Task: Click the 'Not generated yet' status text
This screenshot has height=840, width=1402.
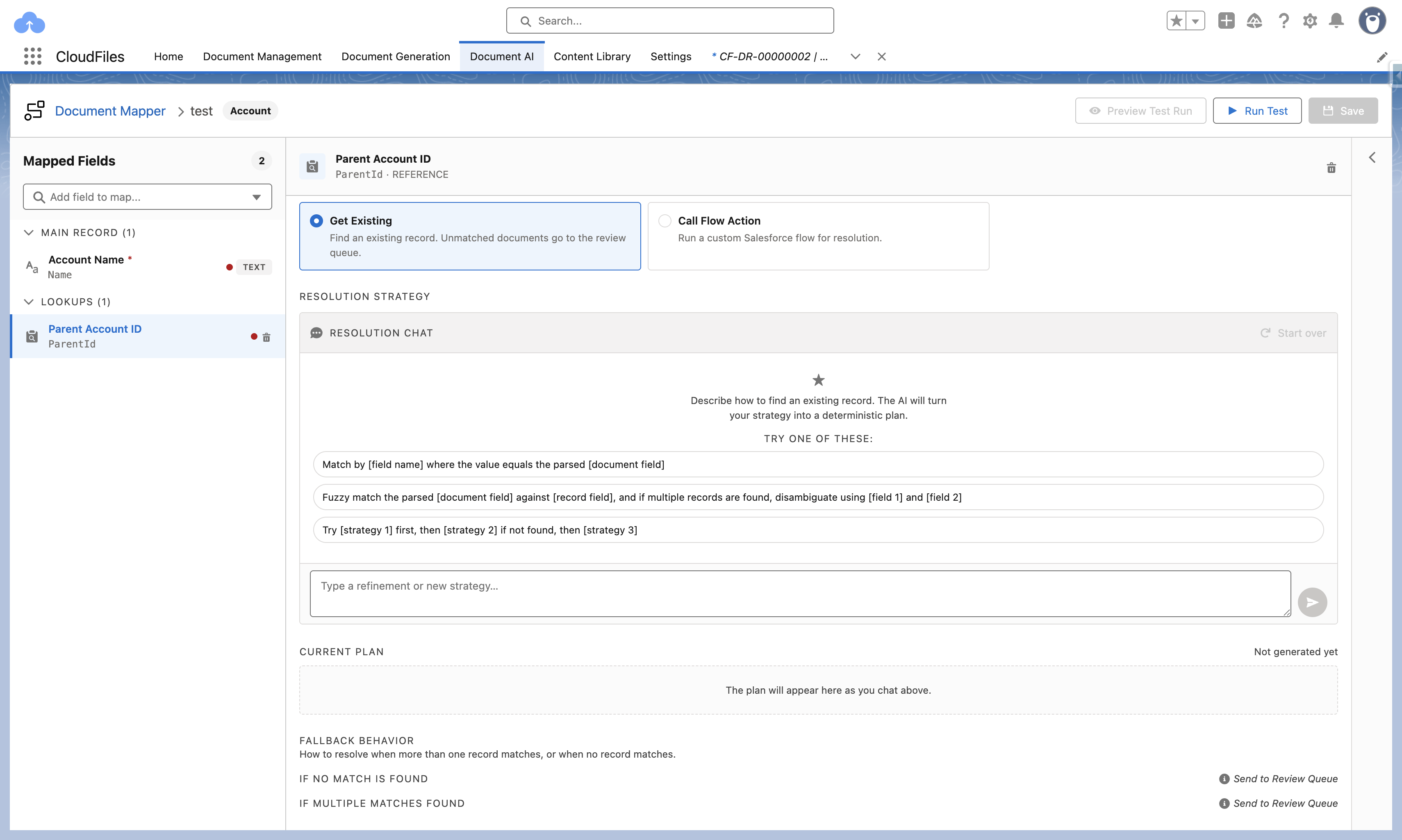Action: click(x=1295, y=652)
